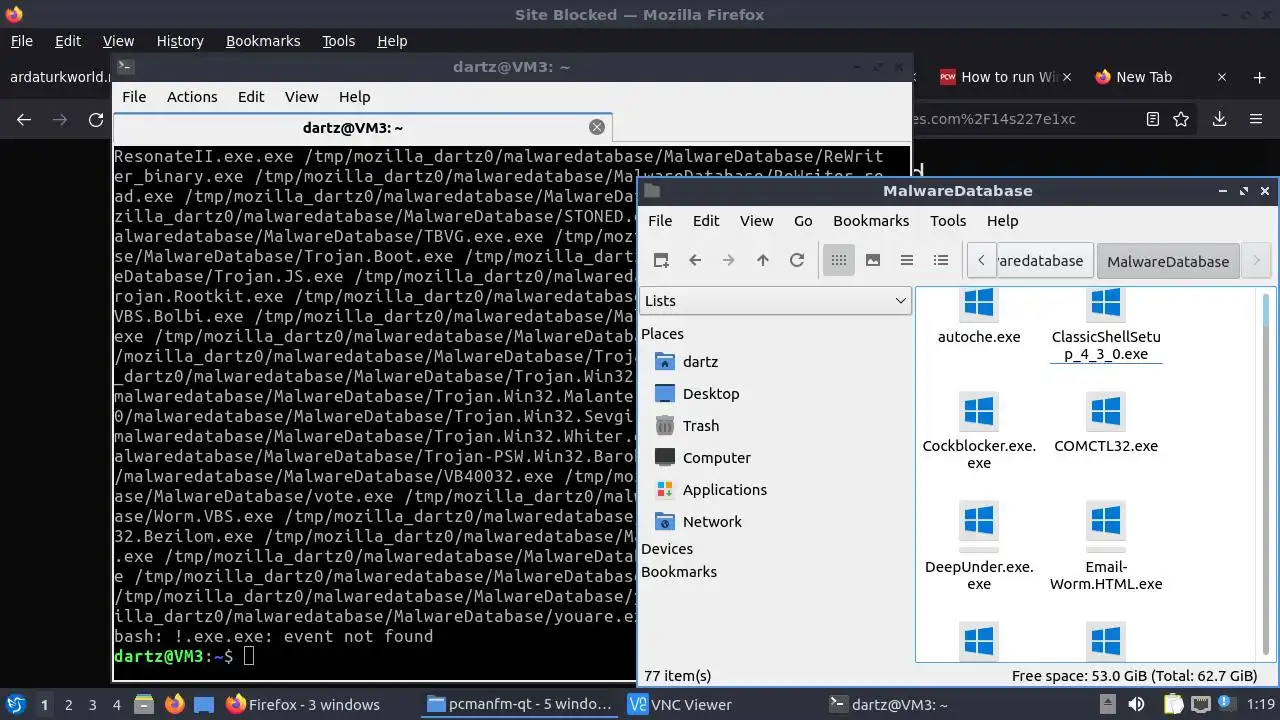Open the terminal Help menu
1280x720 pixels.
point(354,97)
